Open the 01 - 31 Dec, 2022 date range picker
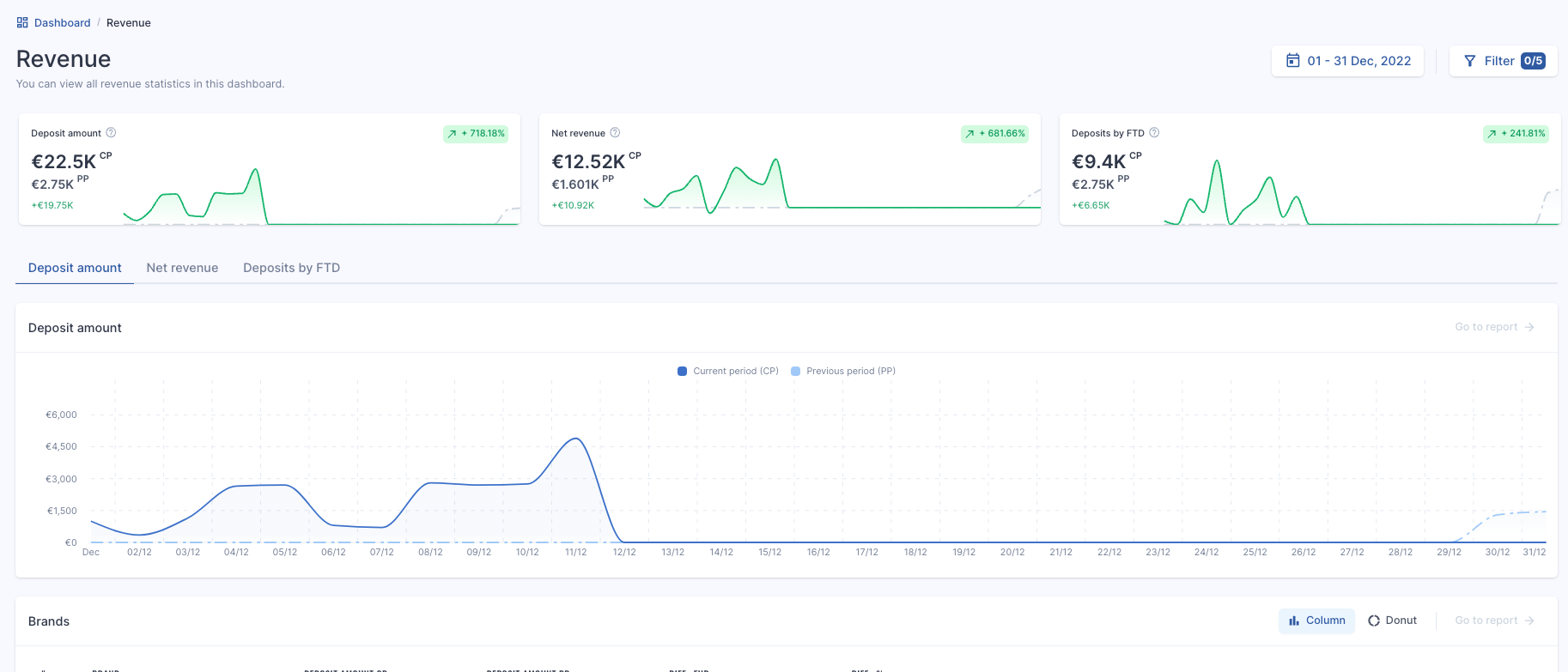 1347,61
